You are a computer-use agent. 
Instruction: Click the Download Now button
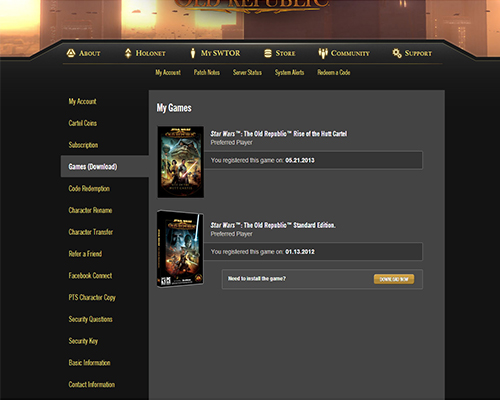point(394,279)
